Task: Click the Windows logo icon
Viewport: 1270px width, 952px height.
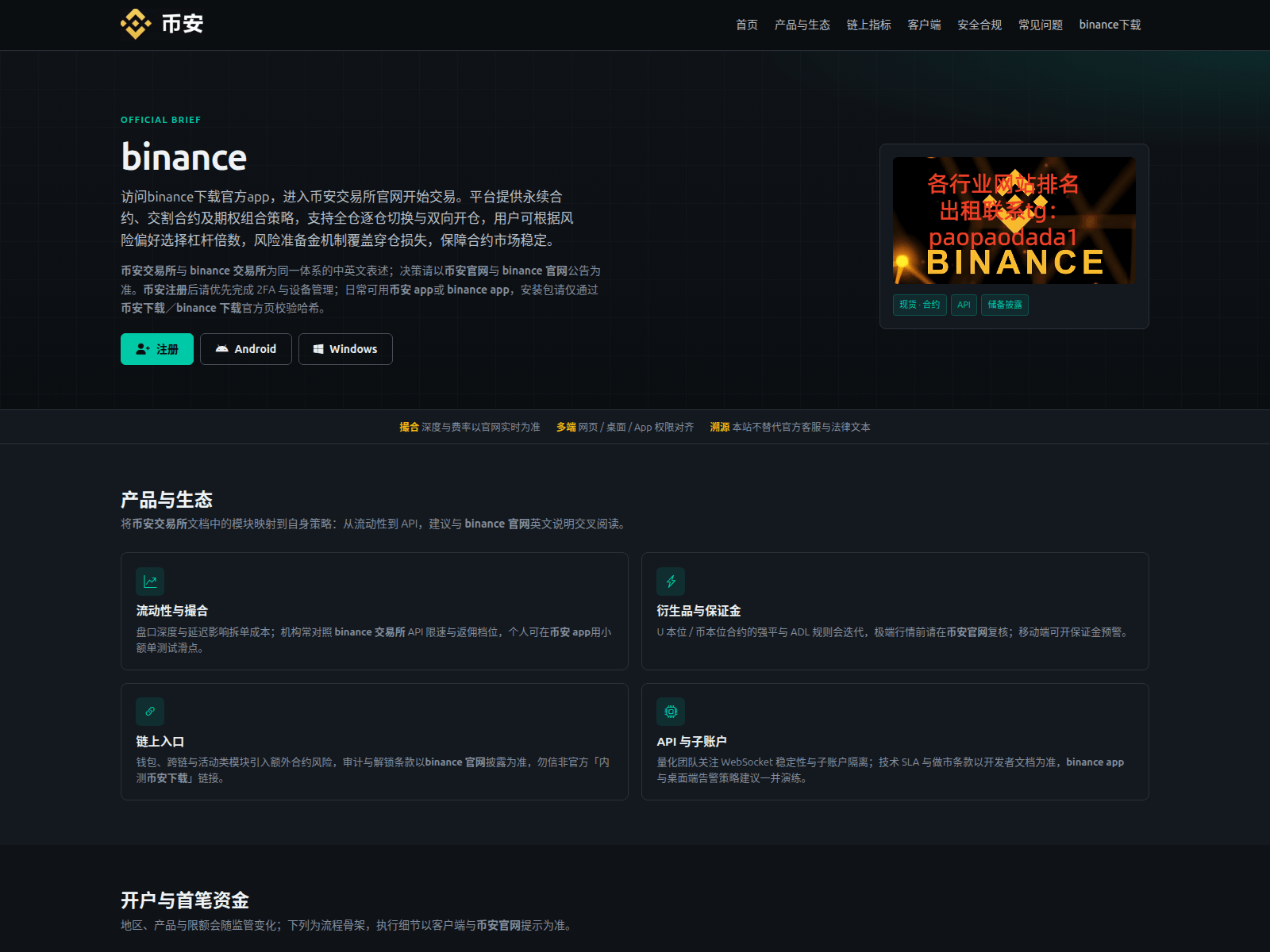Action: point(318,349)
